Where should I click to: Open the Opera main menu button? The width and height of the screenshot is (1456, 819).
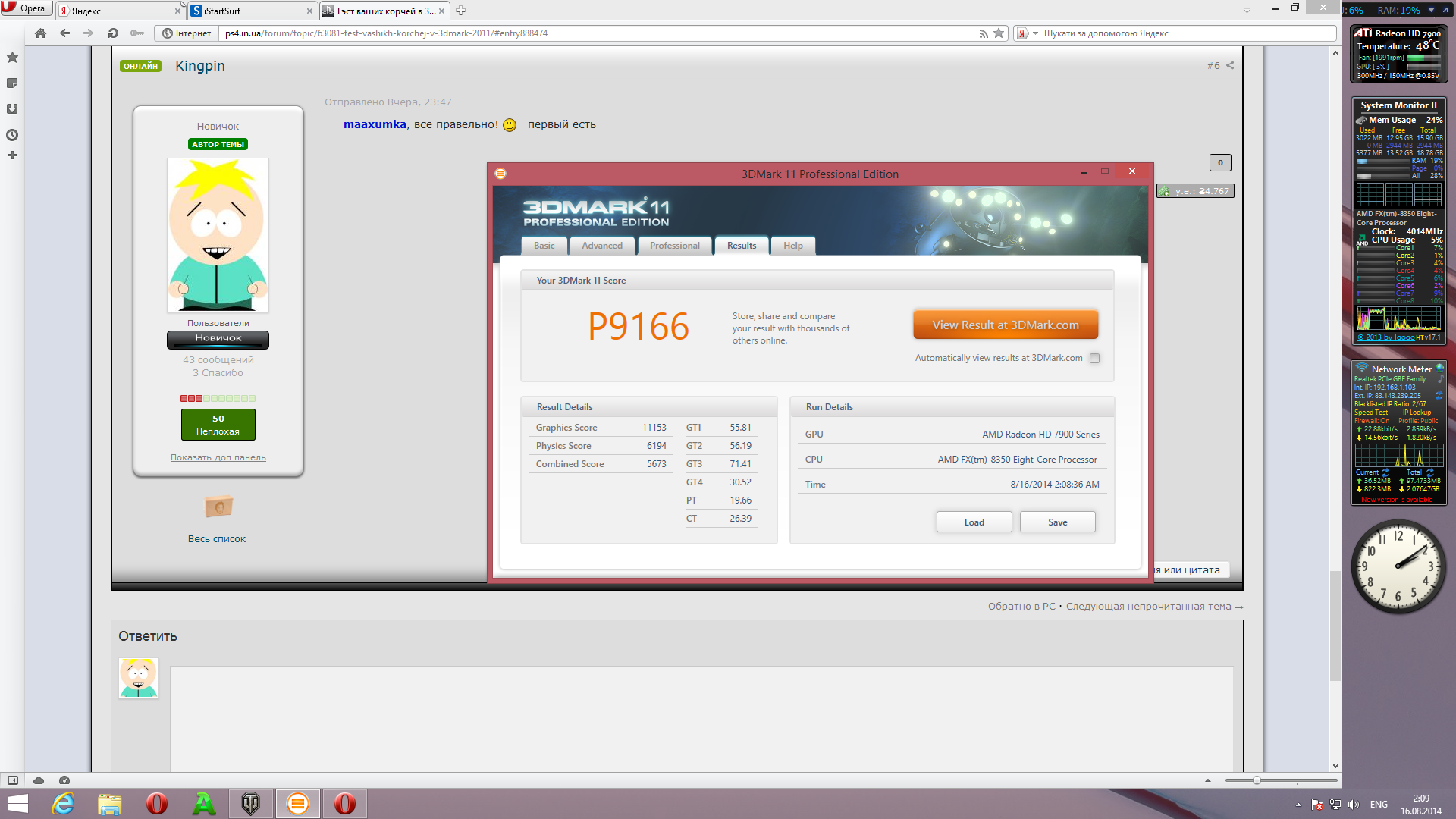(26, 8)
